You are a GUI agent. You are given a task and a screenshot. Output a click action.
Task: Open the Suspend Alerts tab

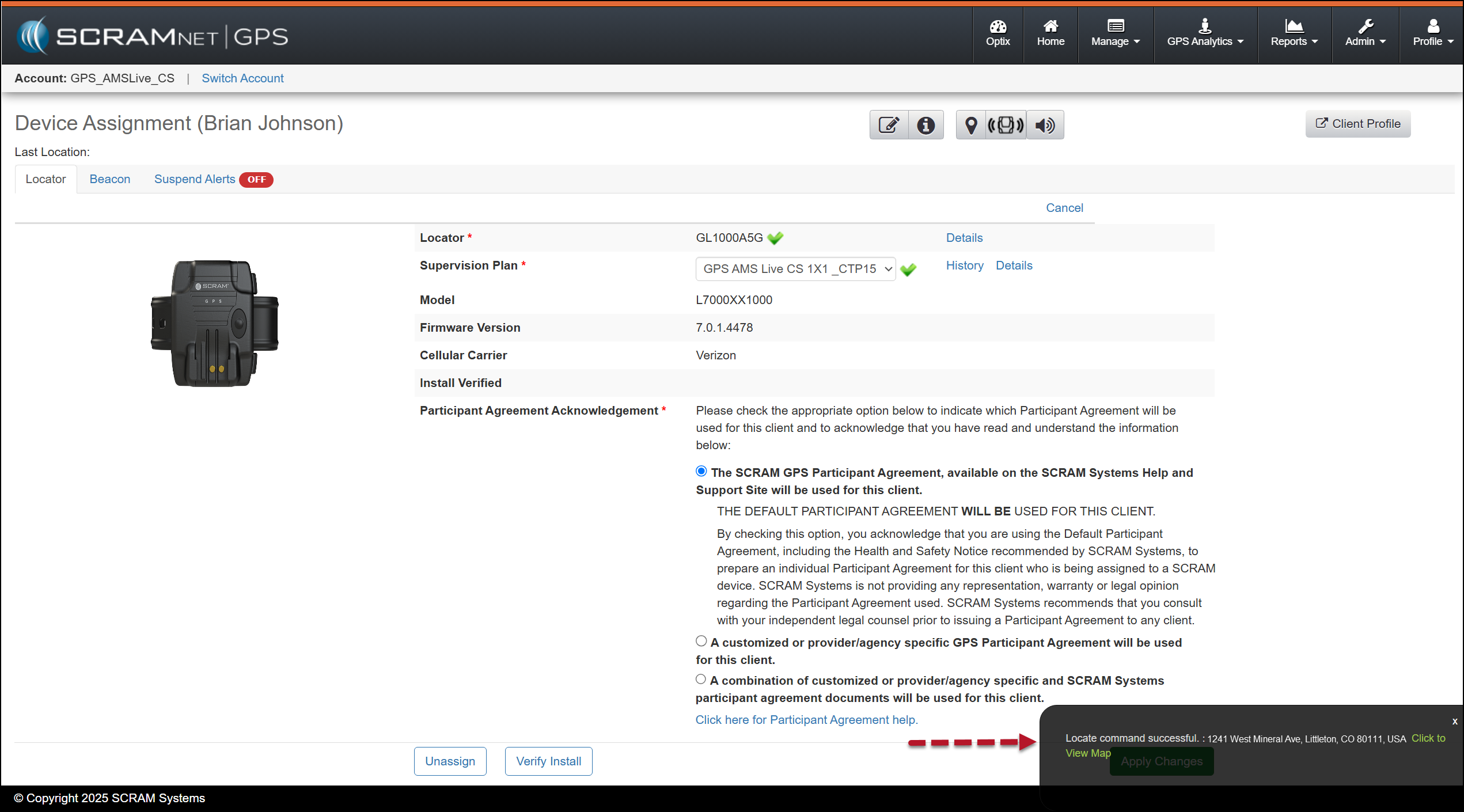pos(195,179)
